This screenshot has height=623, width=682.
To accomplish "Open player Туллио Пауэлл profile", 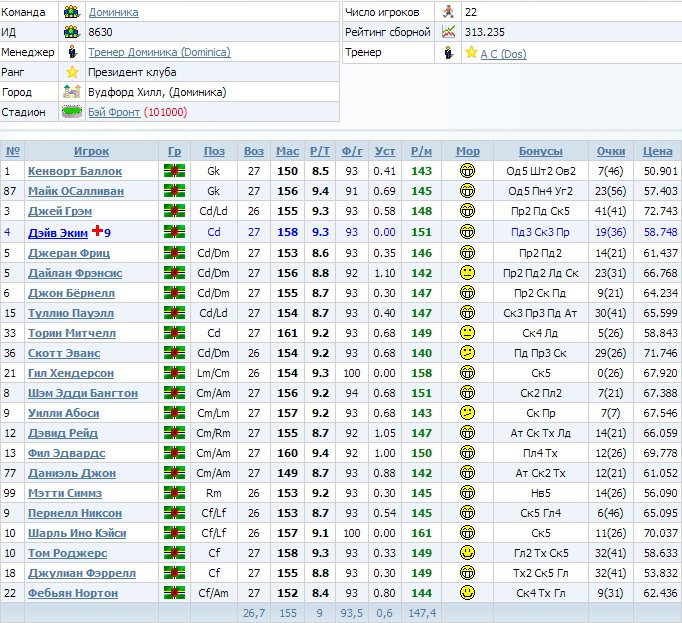I will [x=71, y=313].
